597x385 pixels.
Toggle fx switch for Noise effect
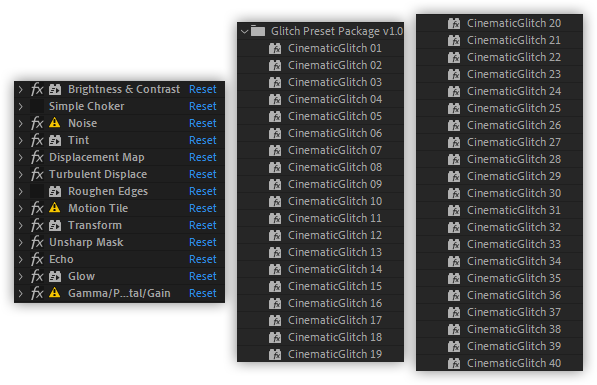37,123
